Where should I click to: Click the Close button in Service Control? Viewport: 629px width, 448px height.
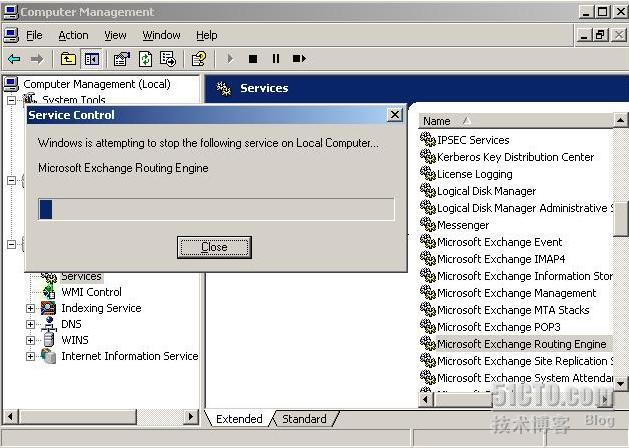(x=214, y=247)
